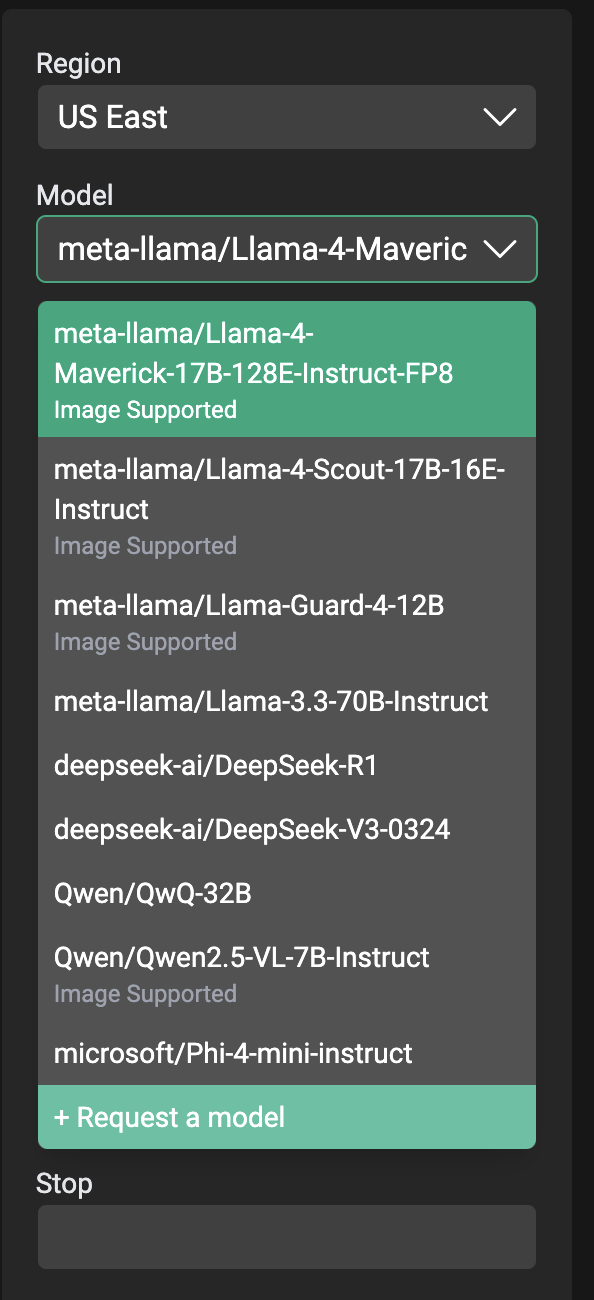This screenshot has height=1300, width=594.
Task: Select deepseek-ai/DeepSeek-V3-0324 model
Action: pyautogui.click(x=287, y=829)
